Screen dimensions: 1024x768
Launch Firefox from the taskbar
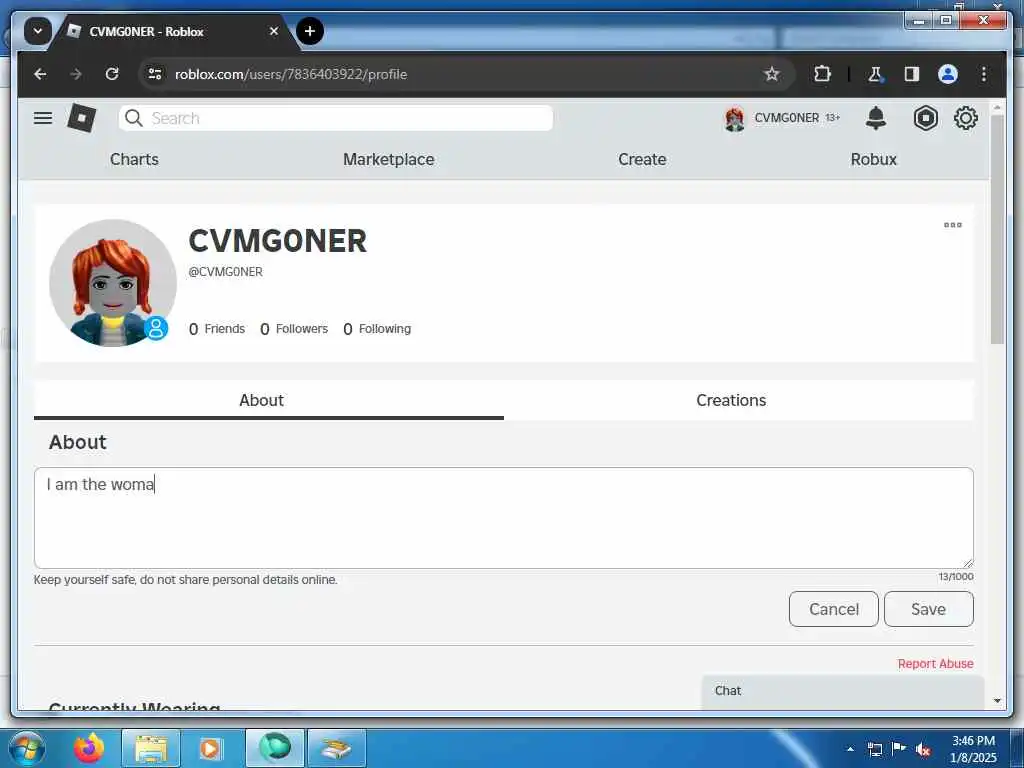point(89,748)
